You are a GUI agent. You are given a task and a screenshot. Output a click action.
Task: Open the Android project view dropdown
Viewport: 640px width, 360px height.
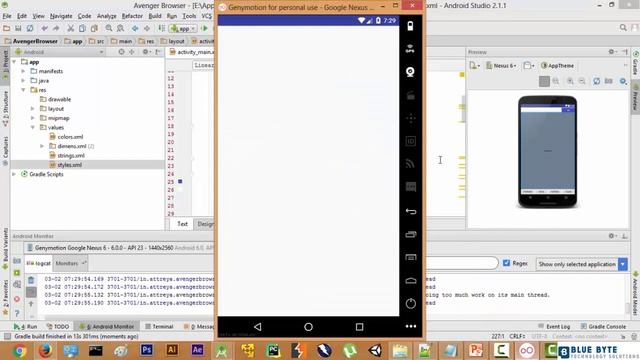click(x=59, y=52)
